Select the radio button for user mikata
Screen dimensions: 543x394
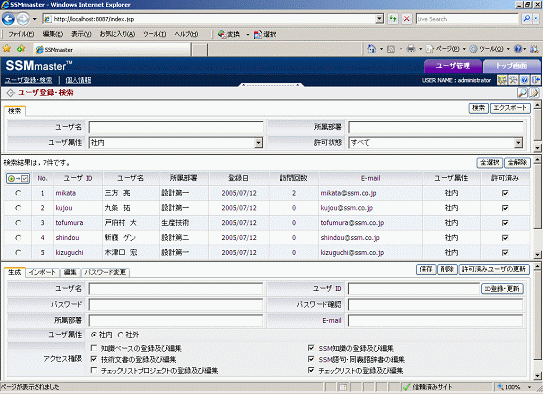18,193
